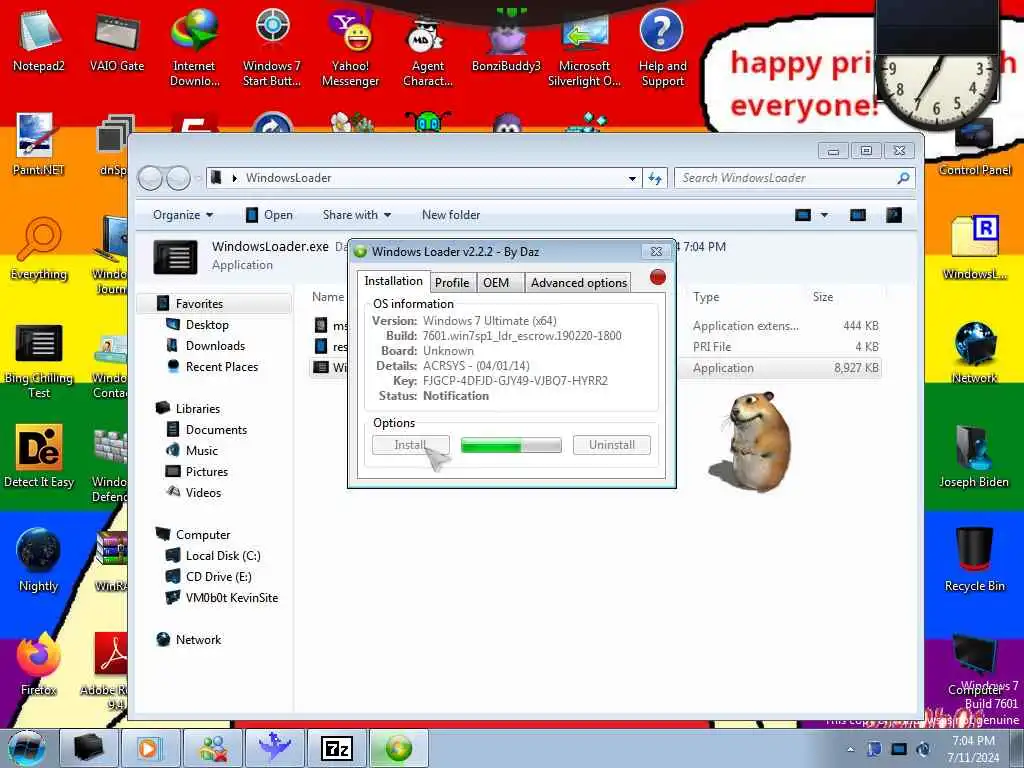This screenshot has height=768, width=1024.
Task: Open the Share with dropdown
Action: click(357, 215)
